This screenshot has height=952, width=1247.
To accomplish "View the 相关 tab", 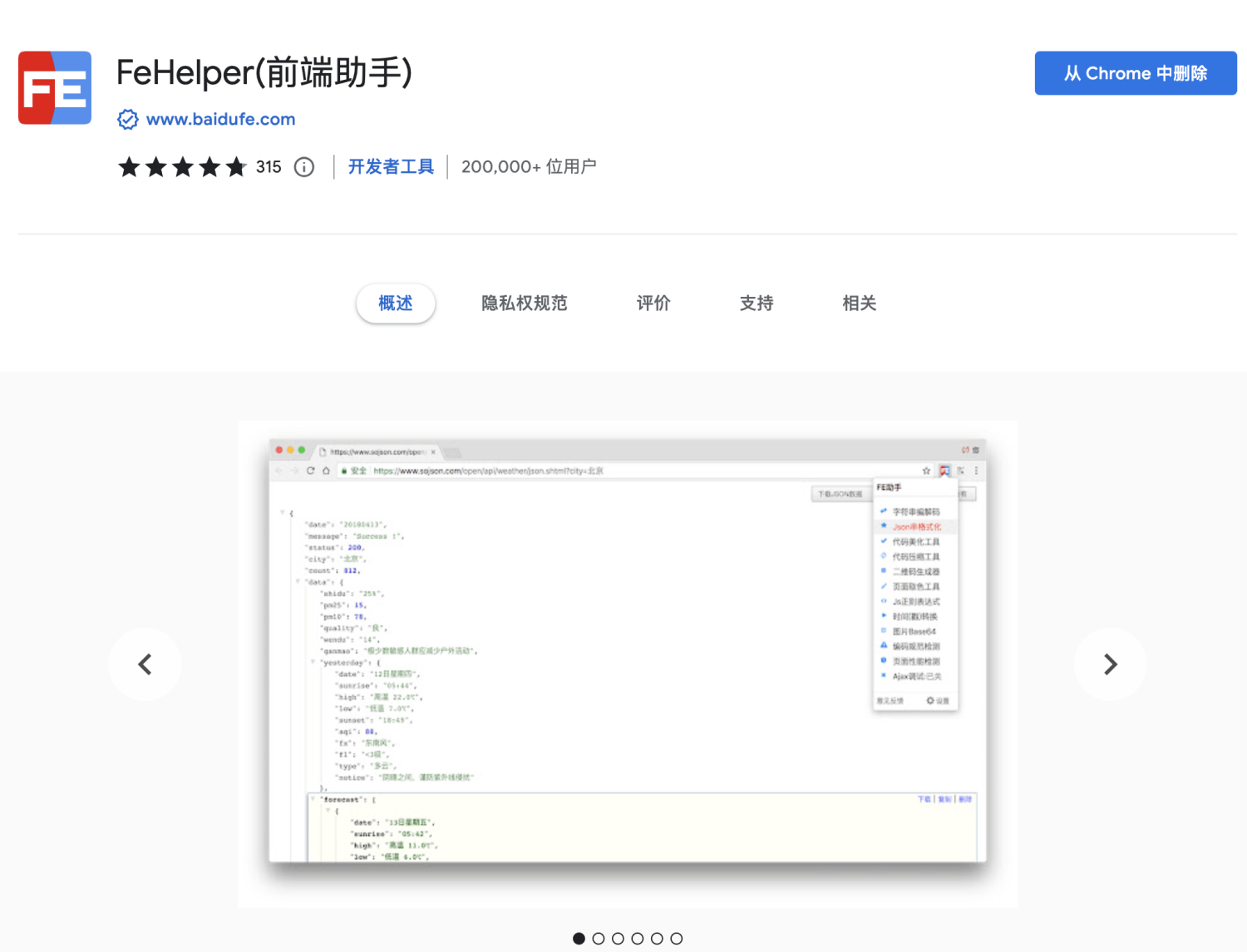I will (860, 303).
